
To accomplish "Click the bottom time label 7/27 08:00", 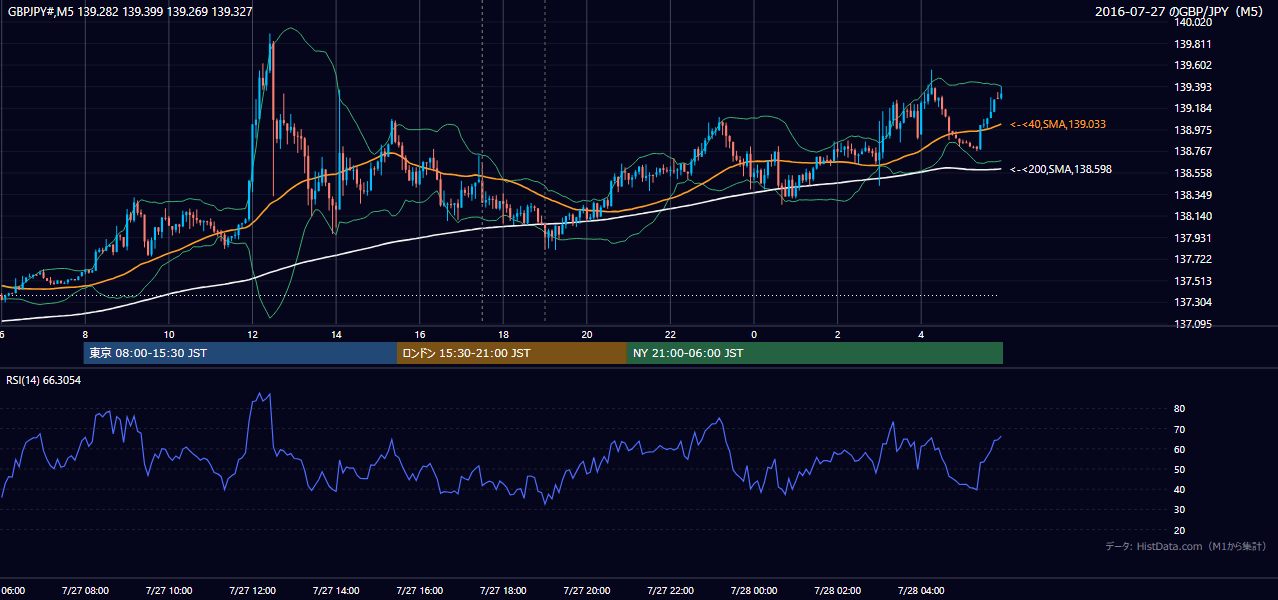I will point(84,591).
